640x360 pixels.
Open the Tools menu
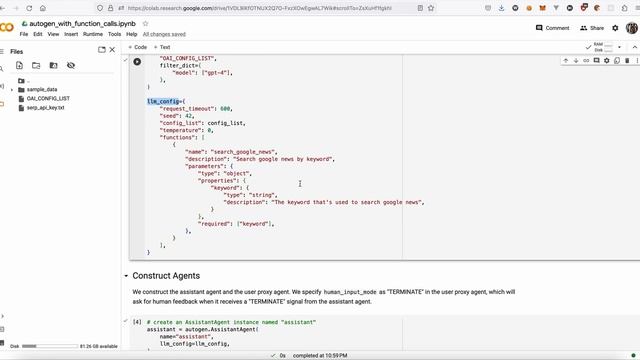114,34
